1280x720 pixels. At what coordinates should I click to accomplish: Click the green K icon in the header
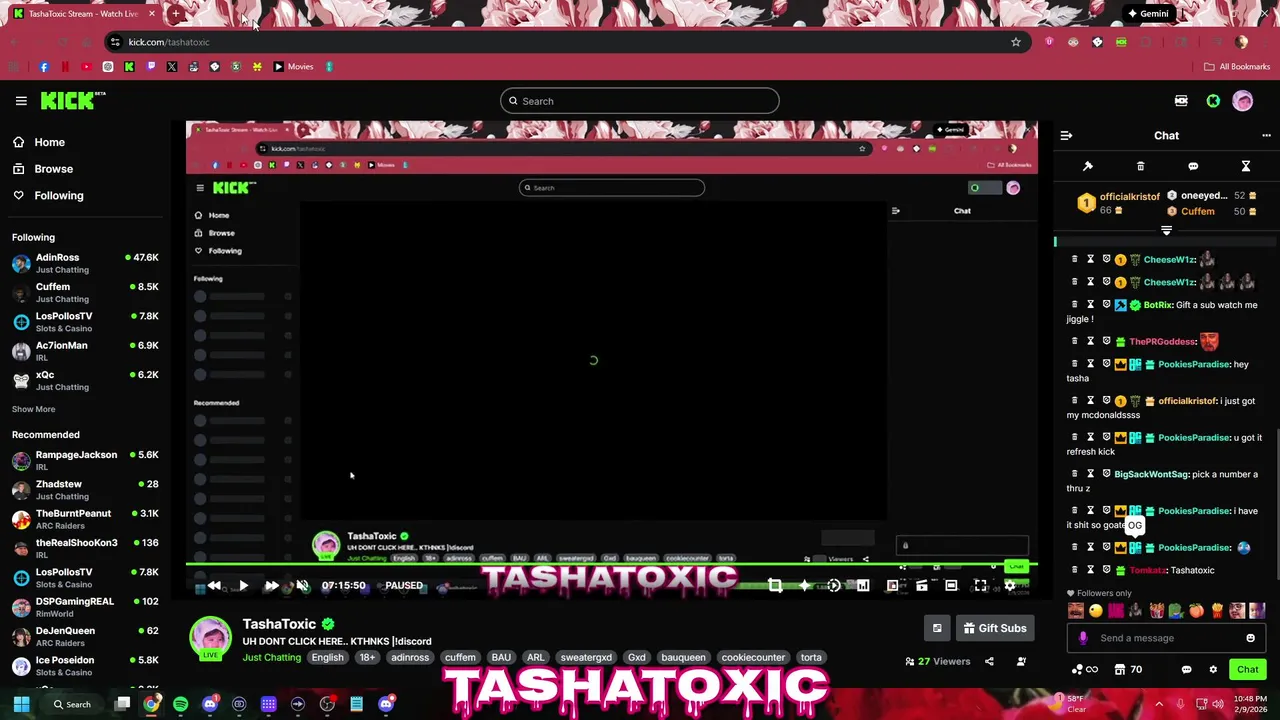(x=1213, y=101)
